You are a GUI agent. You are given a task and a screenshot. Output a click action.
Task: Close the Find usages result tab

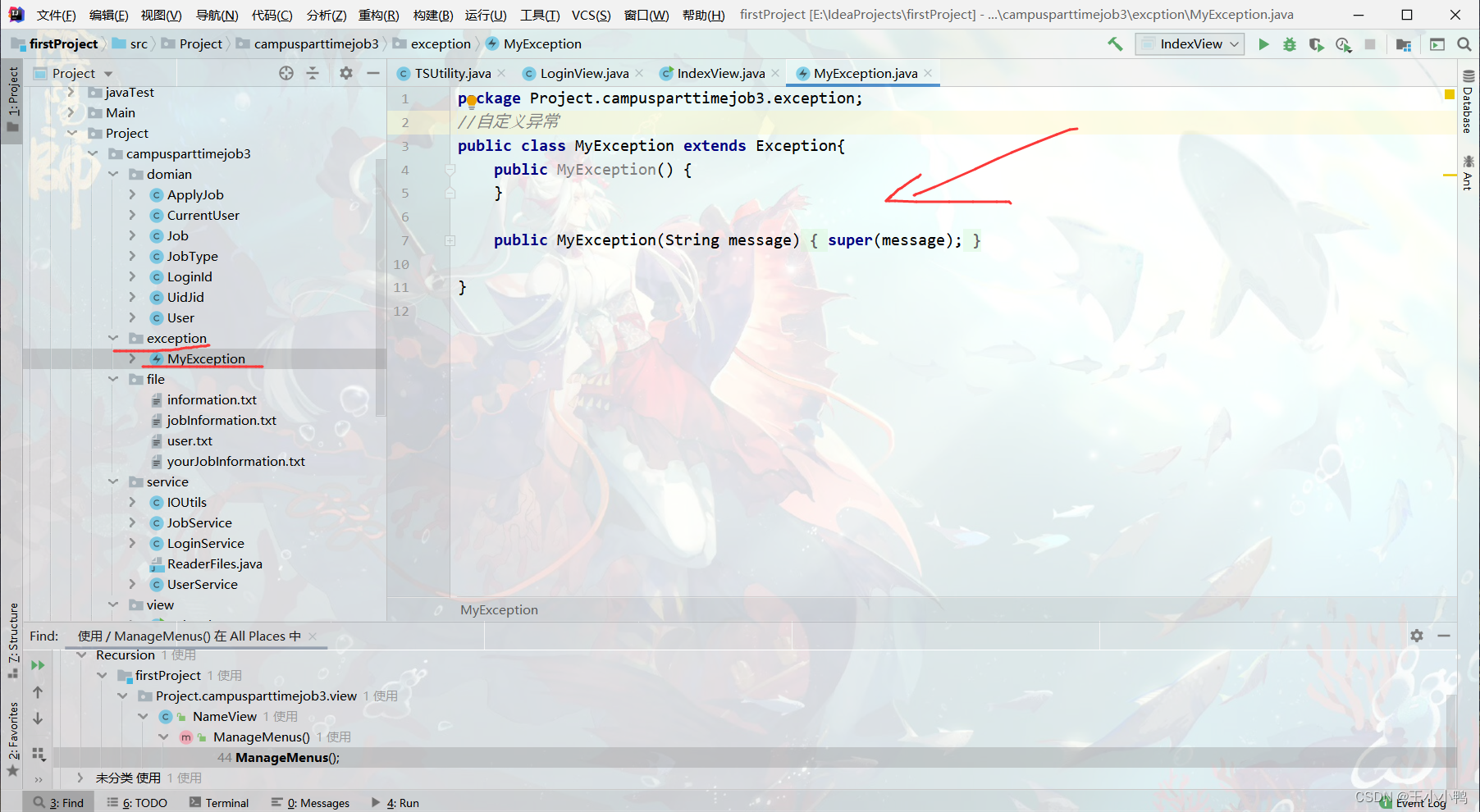[x=313, y=636]
